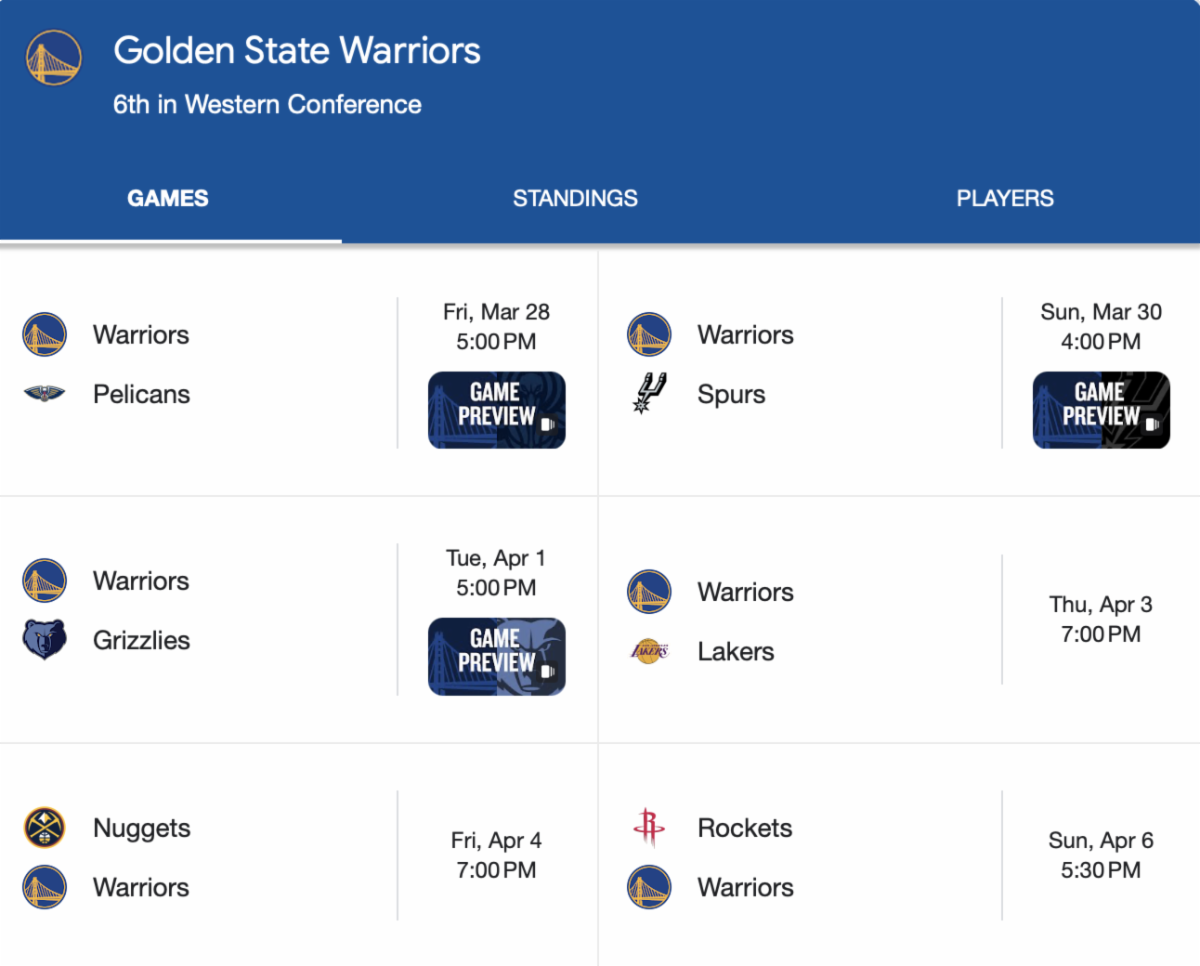Click the Grizzlies bear logo
Screen dimensions: 1200x966
(x=44, y=640)
